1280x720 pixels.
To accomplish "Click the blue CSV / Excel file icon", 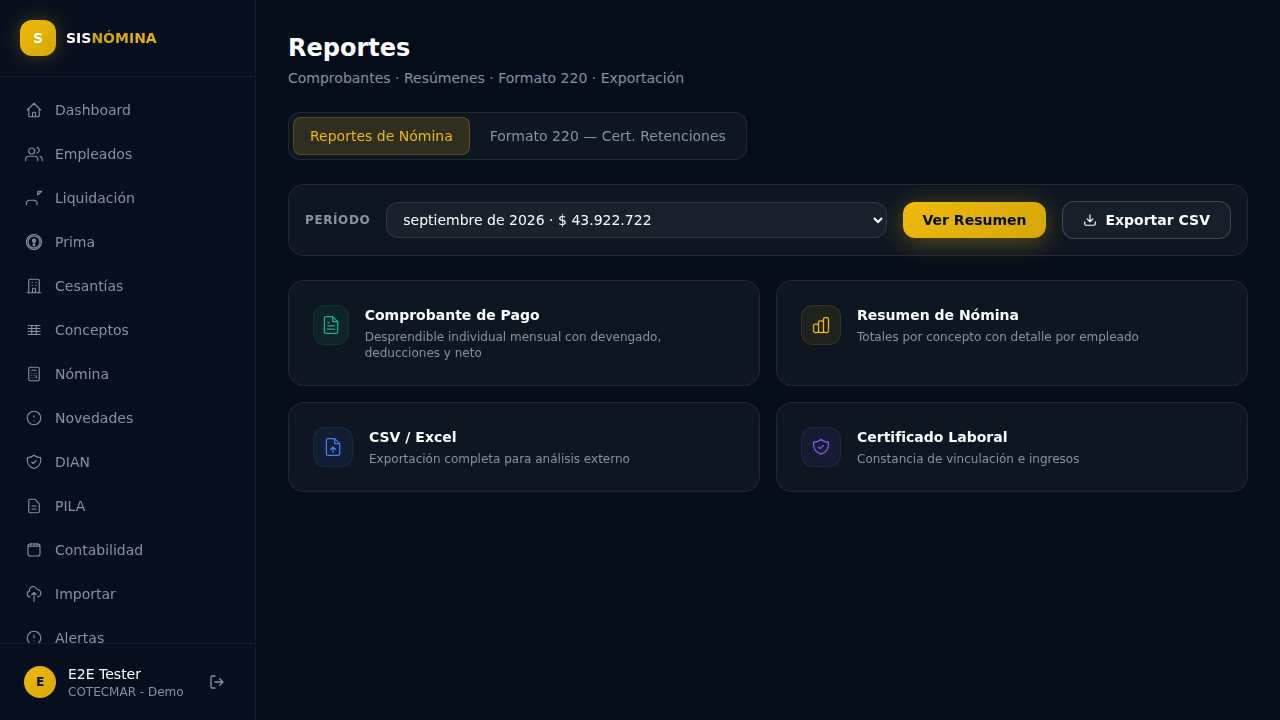I will pyautogui.click(x=333, y=447).
